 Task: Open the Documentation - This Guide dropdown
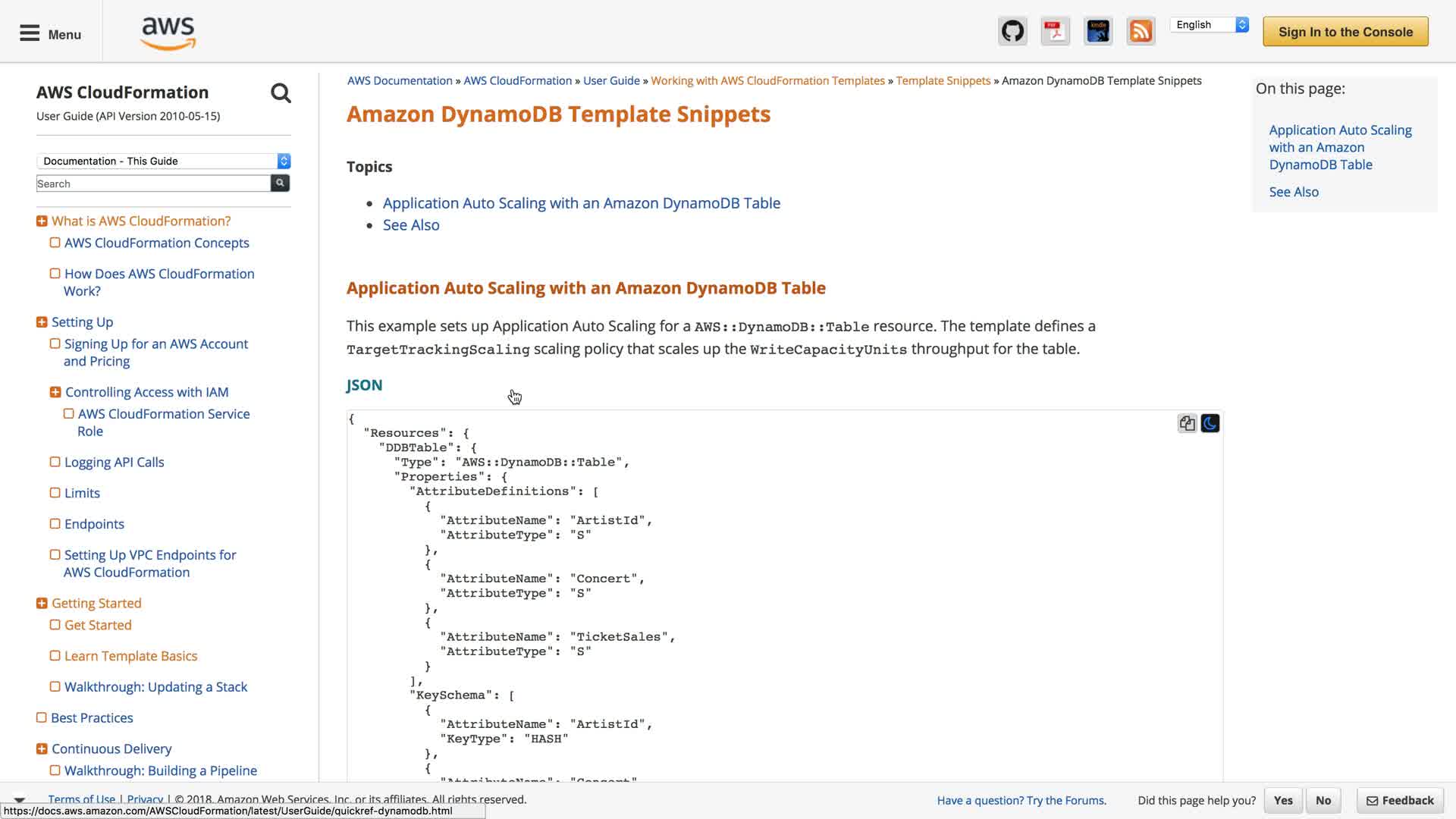(163, 161)
